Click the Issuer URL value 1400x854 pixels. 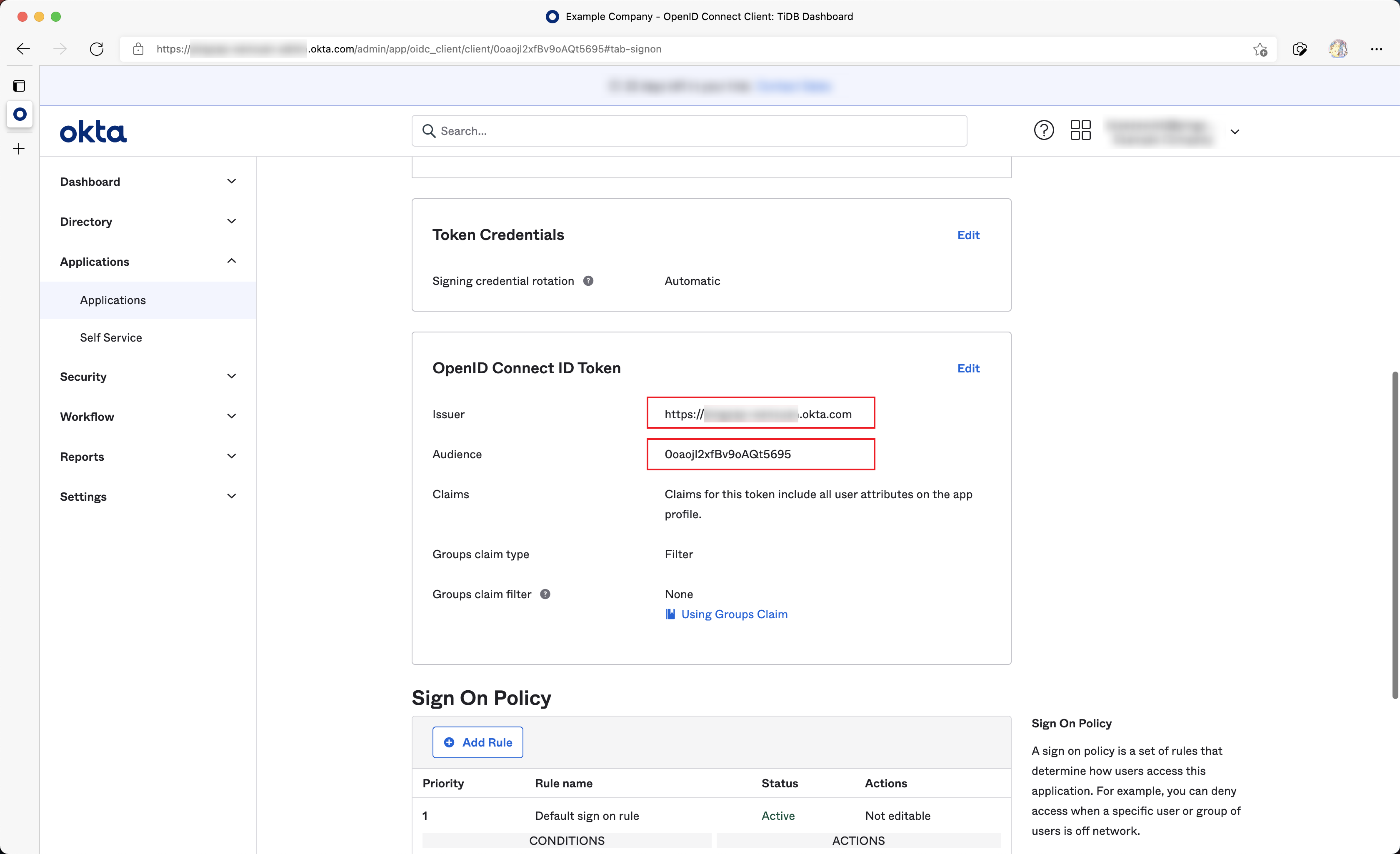[758, 414]
